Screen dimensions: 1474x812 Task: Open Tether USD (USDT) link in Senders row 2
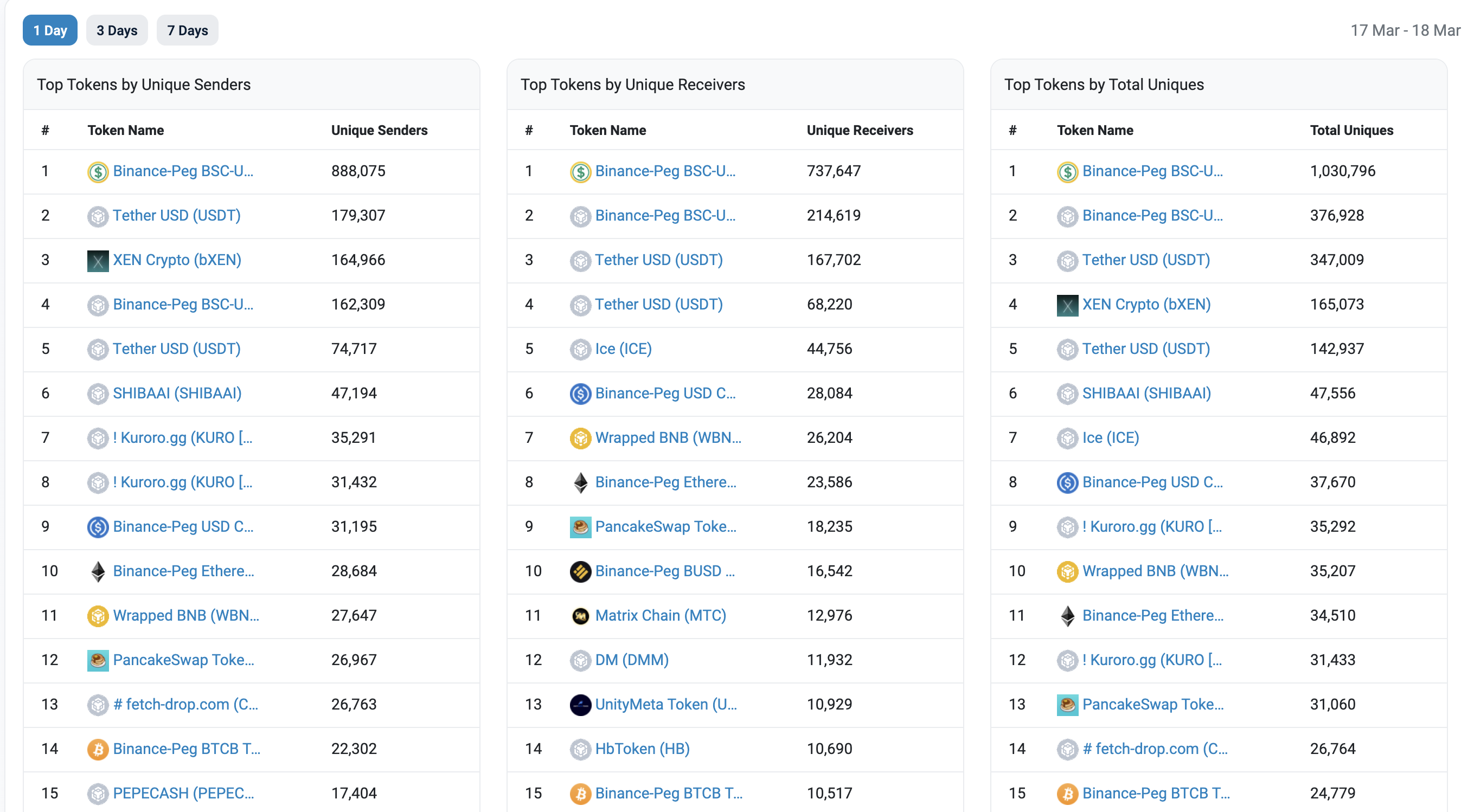(176, 216)
